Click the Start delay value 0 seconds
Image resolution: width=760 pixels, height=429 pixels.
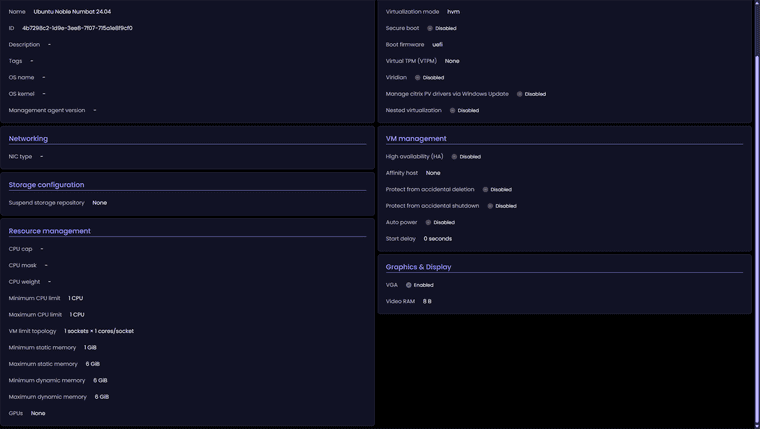(438, 239)
